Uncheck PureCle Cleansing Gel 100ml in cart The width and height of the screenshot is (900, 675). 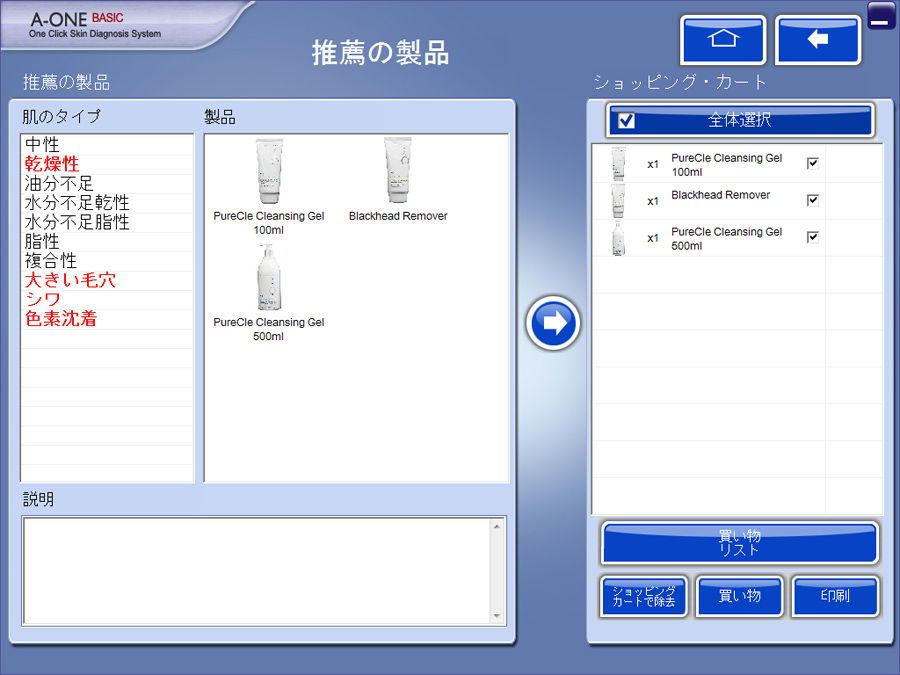click(x=812, y=164)
